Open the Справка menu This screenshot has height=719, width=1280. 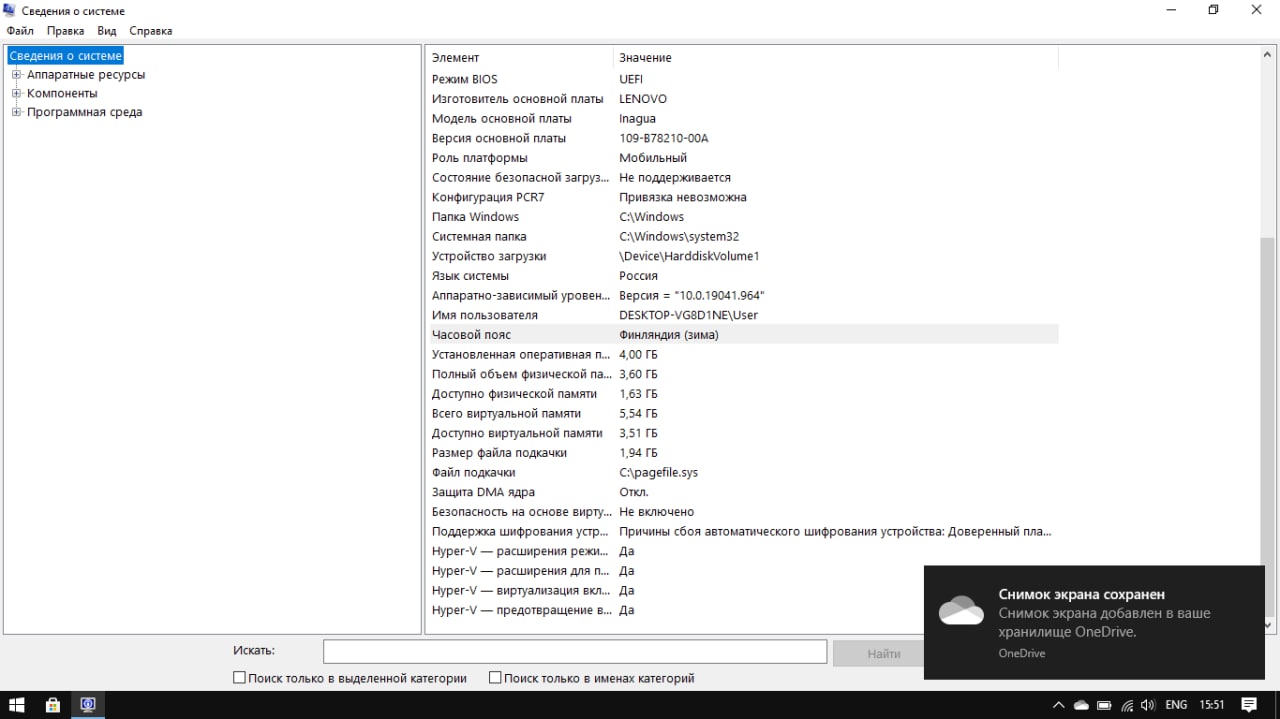pos(151,31)
